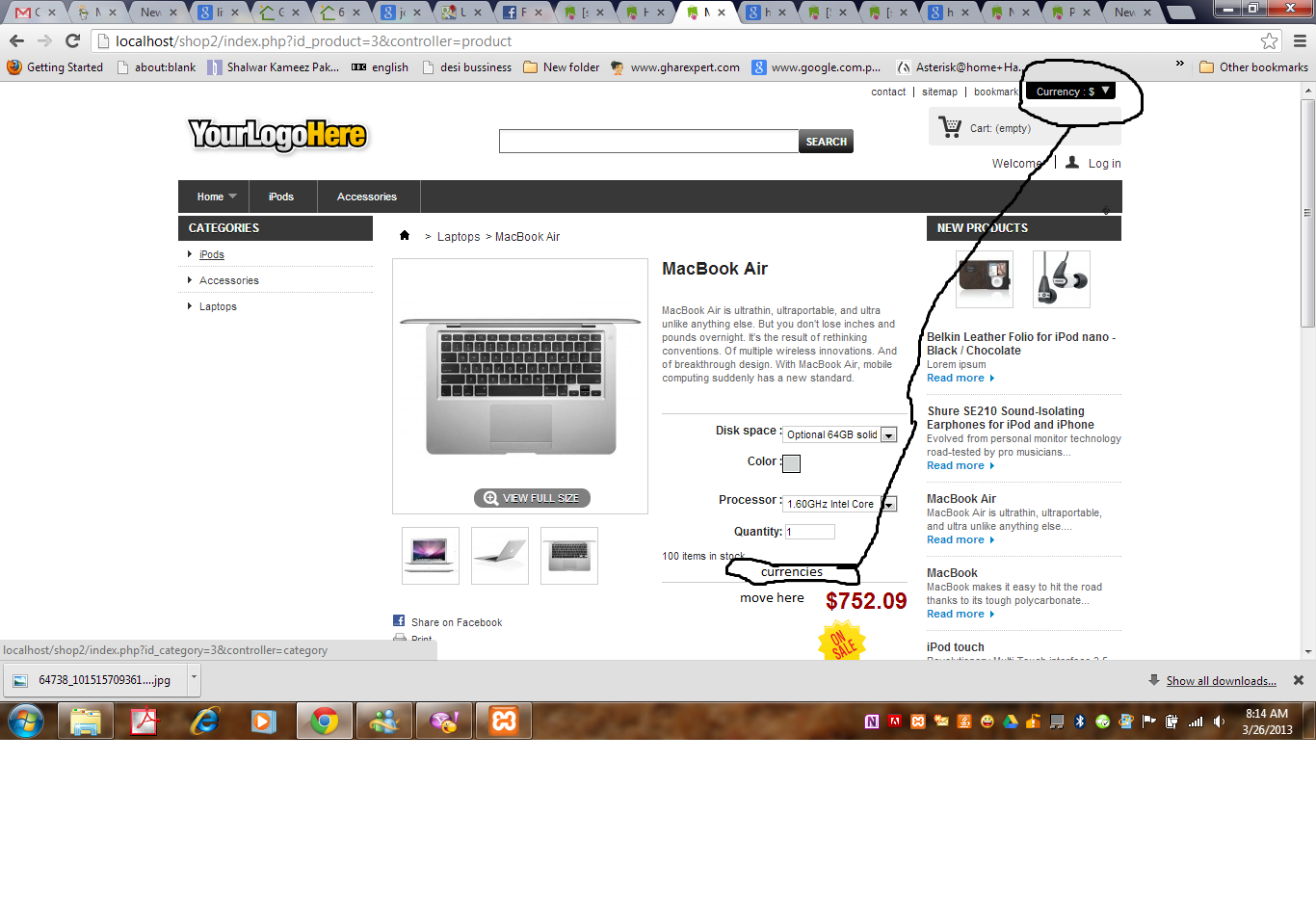The image size is (1316, 919).
Task: Read more about Shure SE210 earphones
Action: [961, 465]
